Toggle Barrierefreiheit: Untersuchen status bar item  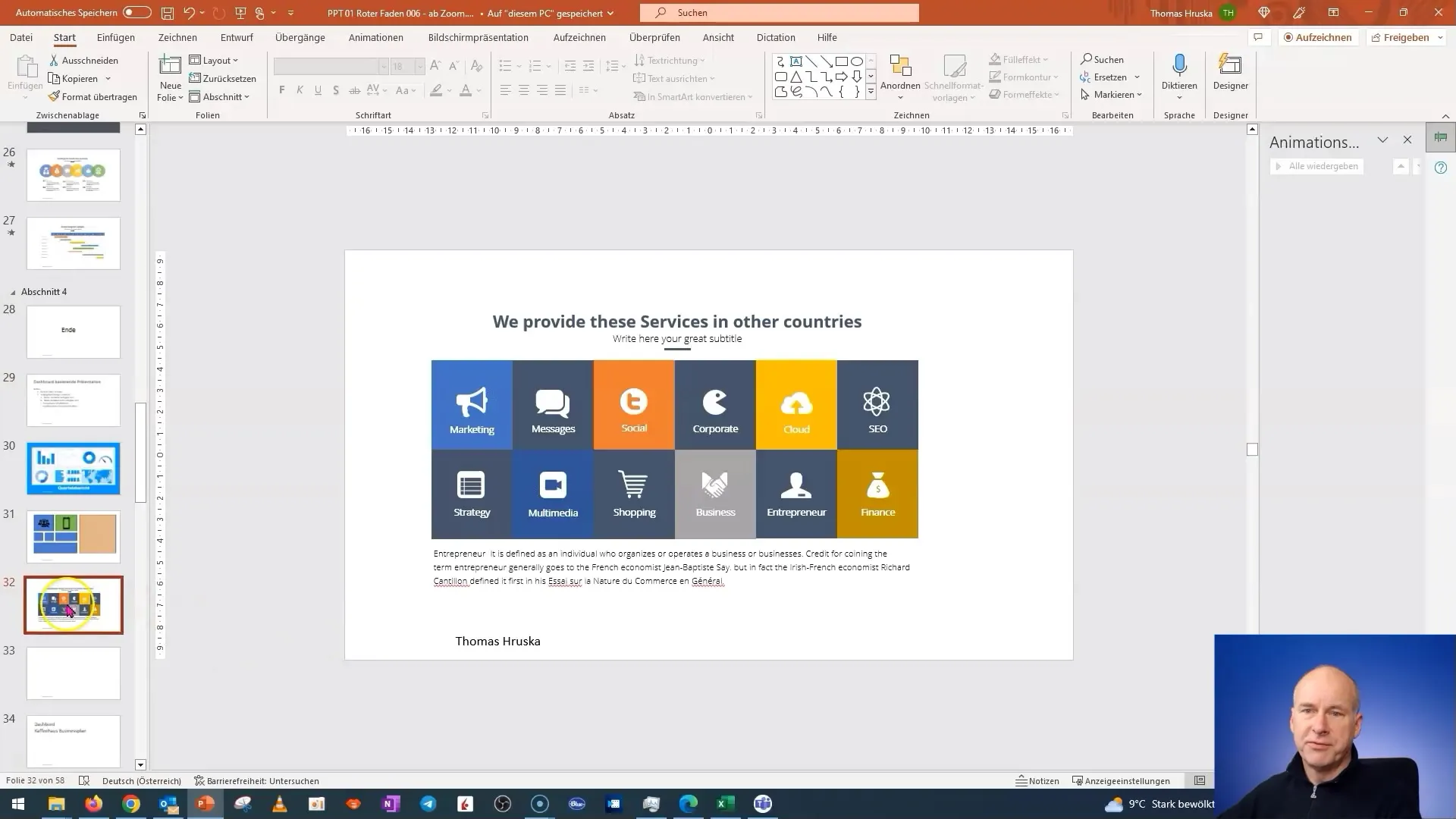256,780
